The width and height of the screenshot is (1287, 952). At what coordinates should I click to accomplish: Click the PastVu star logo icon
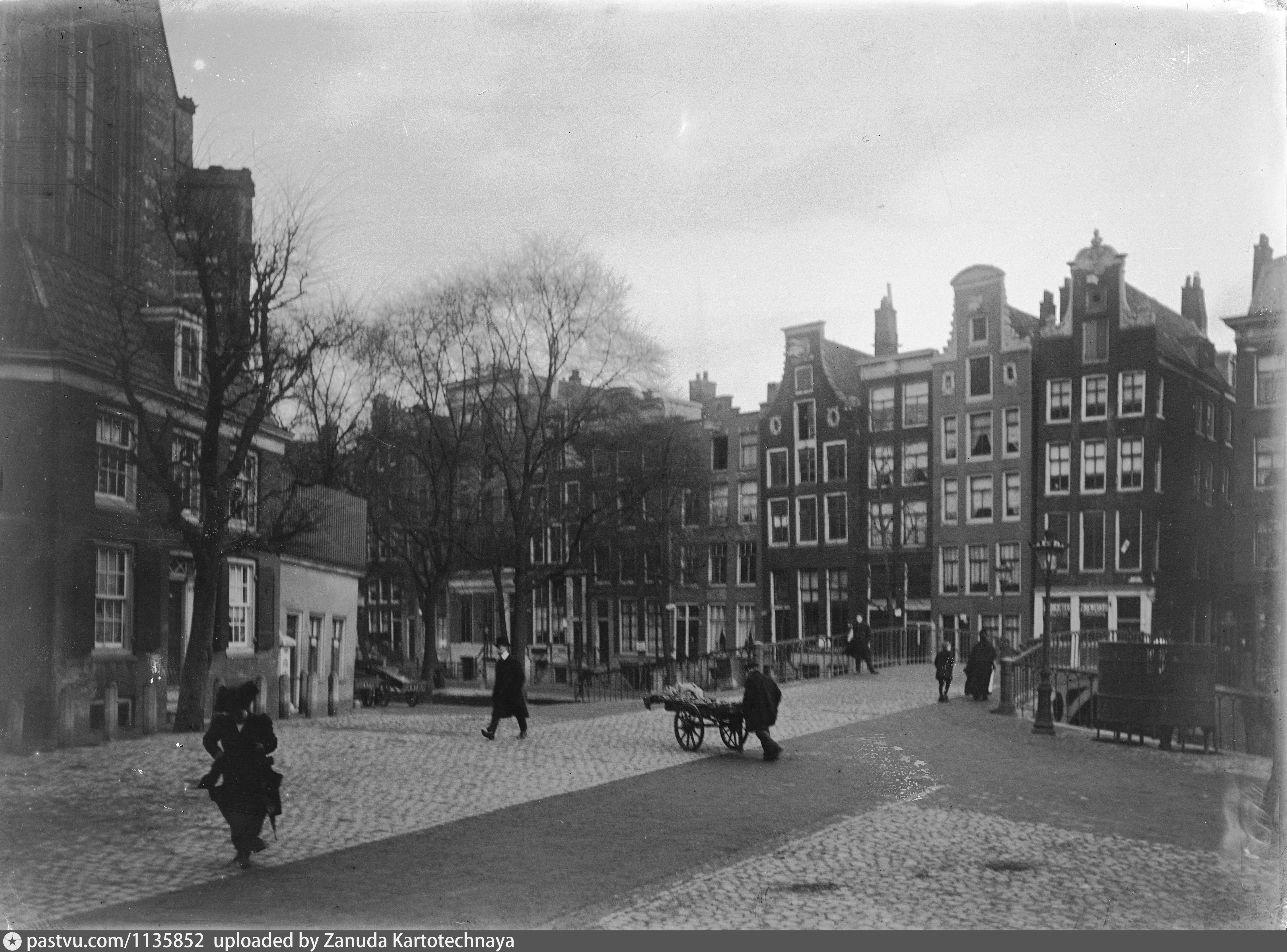point(12,942)
